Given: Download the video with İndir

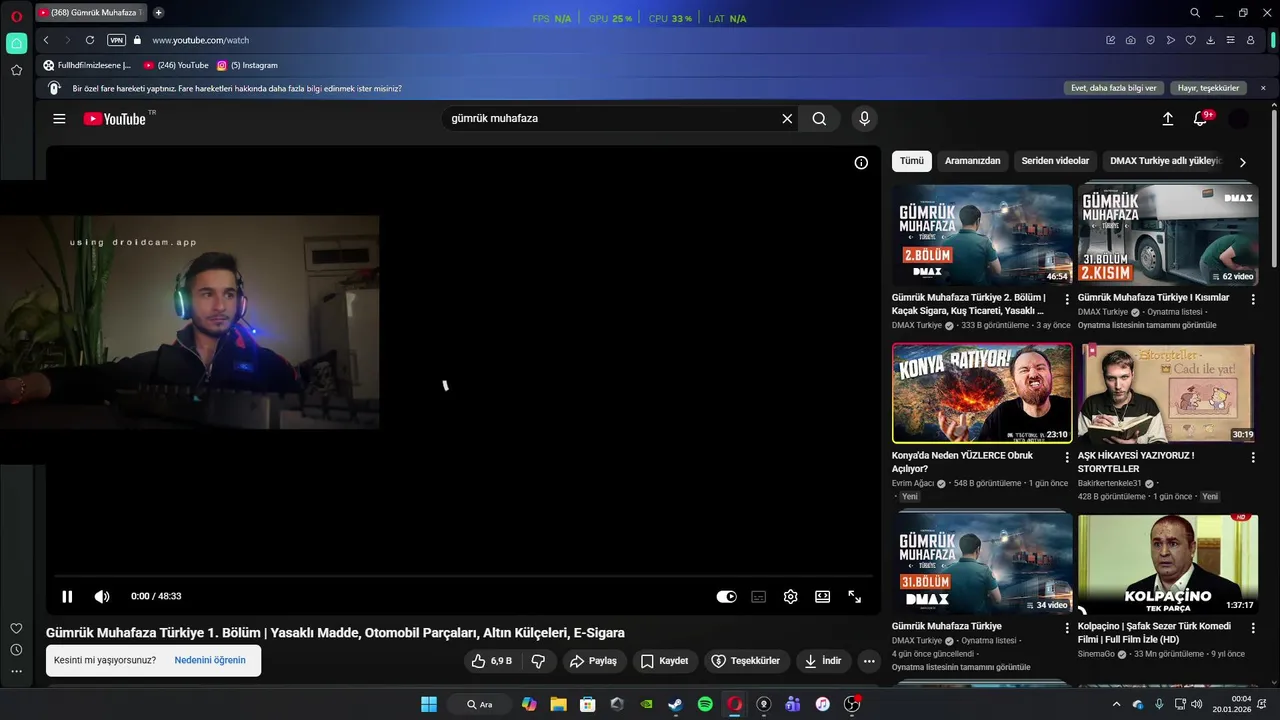Looking at the screenshot, I should click(x=823, y=661).
